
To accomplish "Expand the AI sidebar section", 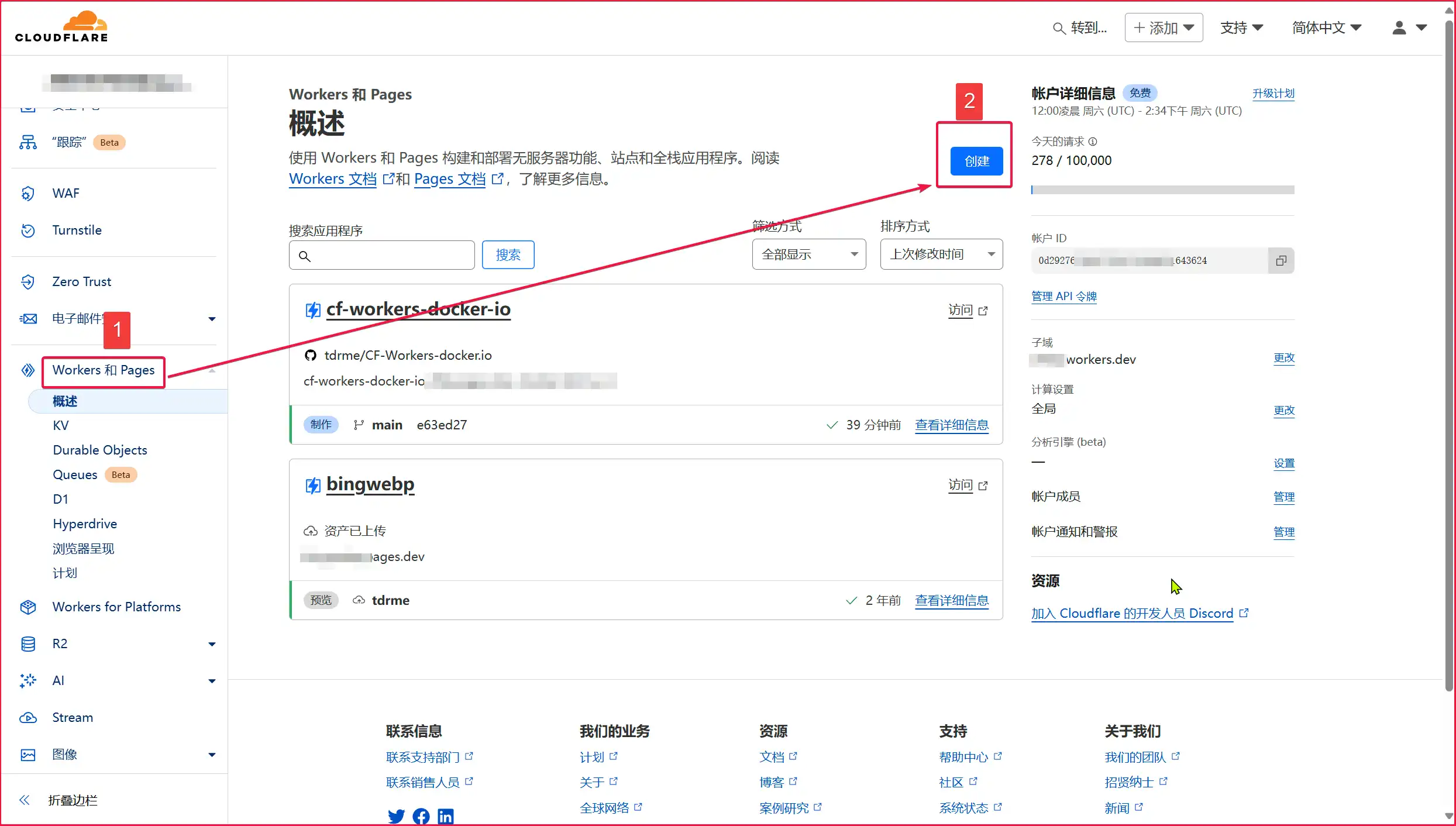I will (212, 681).
